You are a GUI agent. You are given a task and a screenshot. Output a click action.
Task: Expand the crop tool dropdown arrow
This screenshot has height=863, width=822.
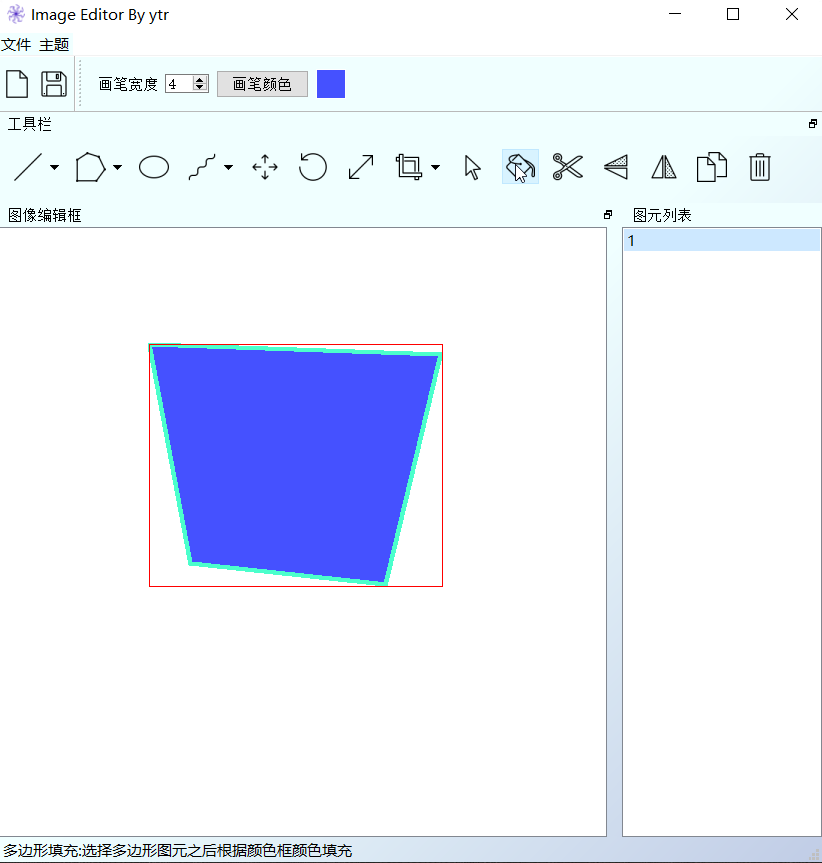[x=435, y=167]
